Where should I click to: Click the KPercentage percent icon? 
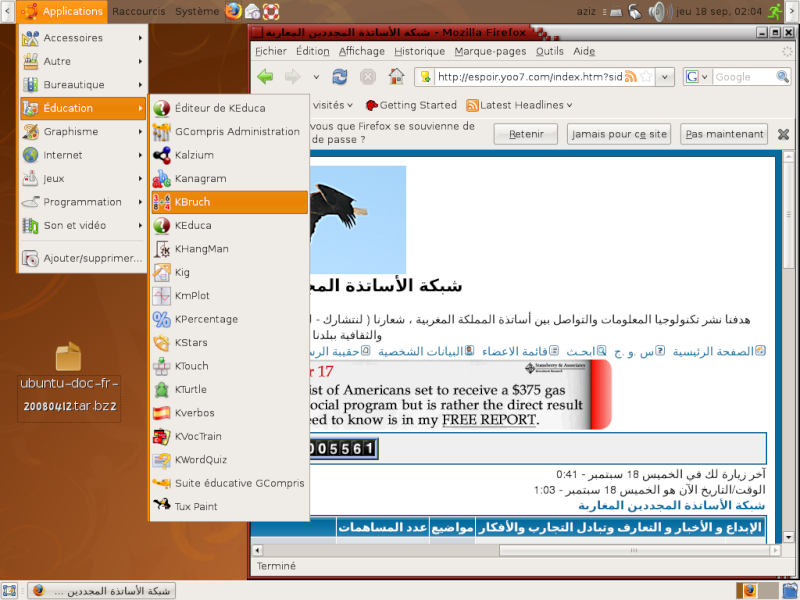(x=162, y=319)
